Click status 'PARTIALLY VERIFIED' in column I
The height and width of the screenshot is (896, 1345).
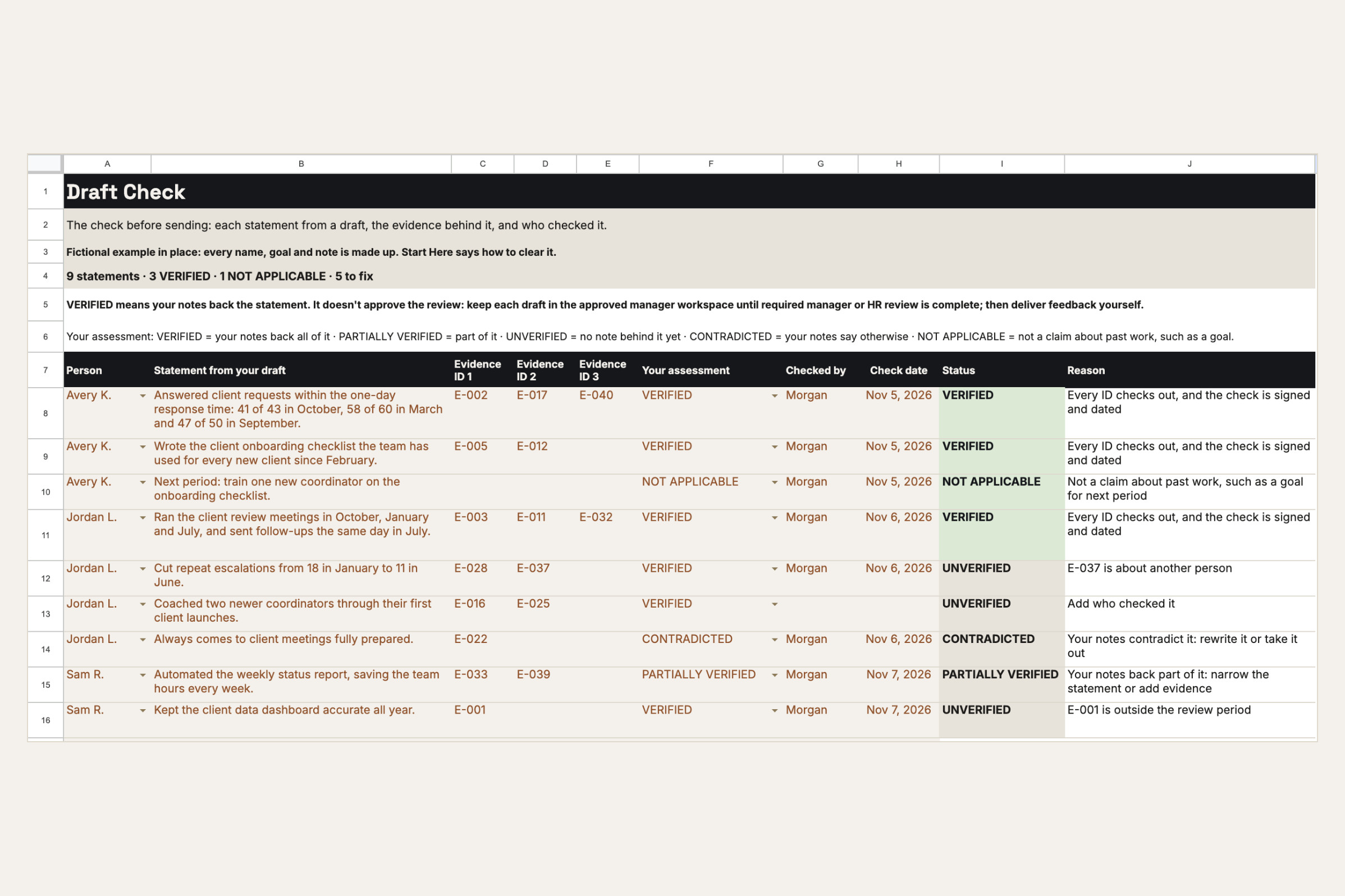coord(1000,675)
